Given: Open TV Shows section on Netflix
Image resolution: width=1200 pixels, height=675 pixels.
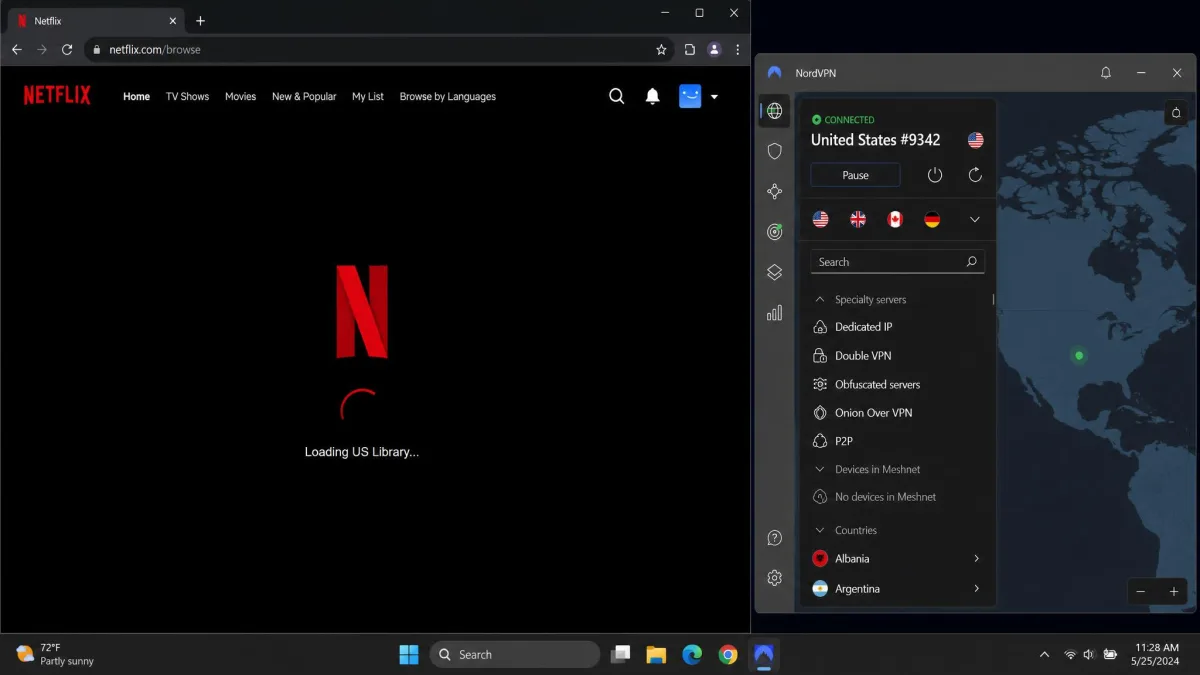Looking at the screenshot, I should (187, 97).
